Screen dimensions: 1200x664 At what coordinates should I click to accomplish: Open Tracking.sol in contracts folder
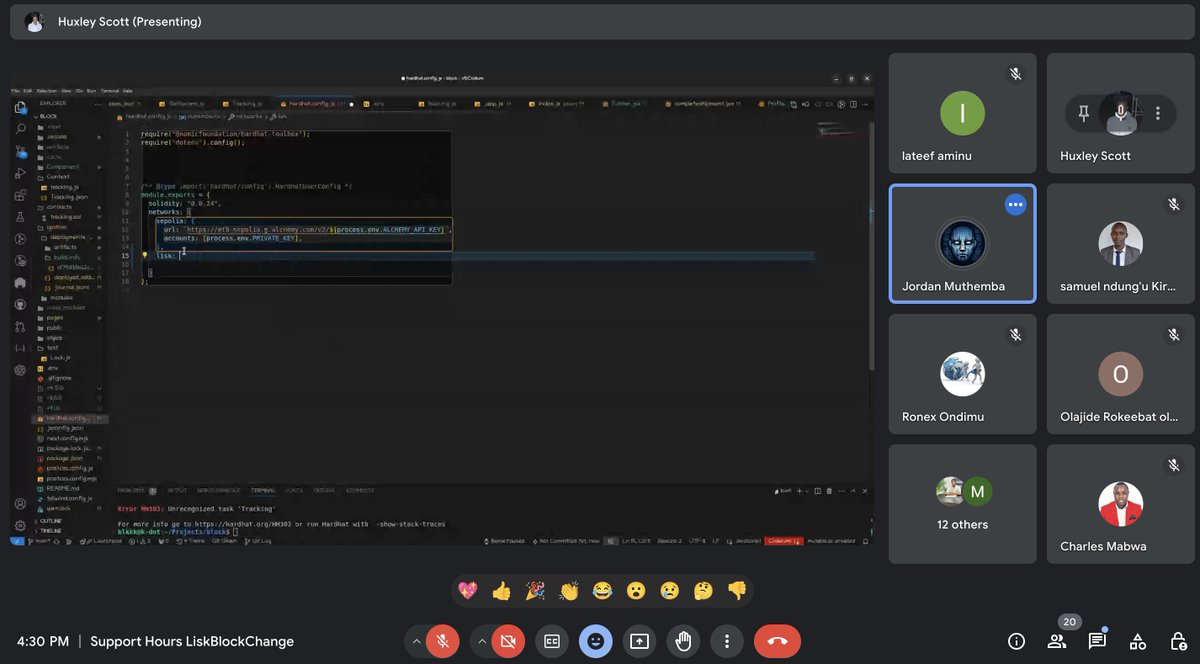(x=65, y=216)
